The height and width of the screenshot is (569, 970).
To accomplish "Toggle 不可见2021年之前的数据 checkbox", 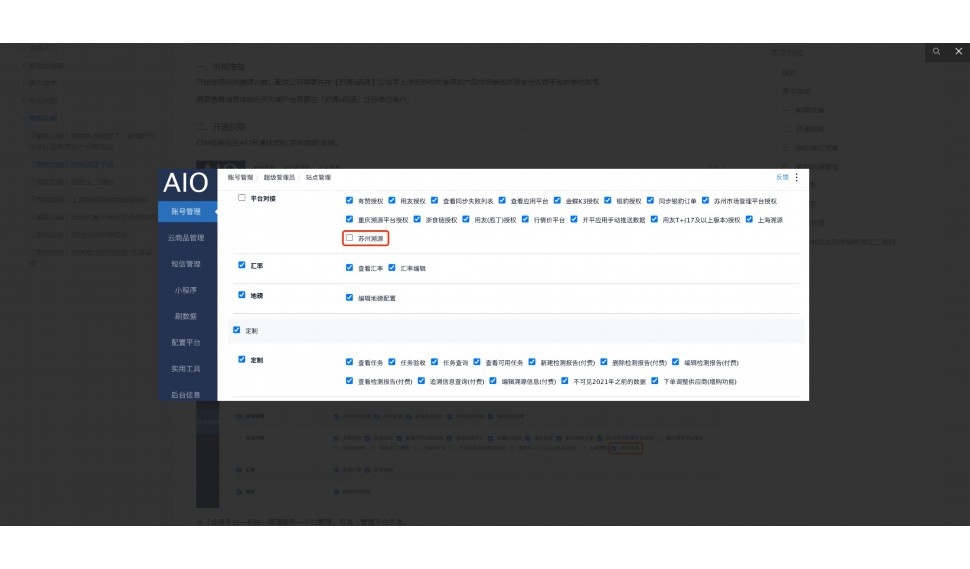I will [565, 381].
